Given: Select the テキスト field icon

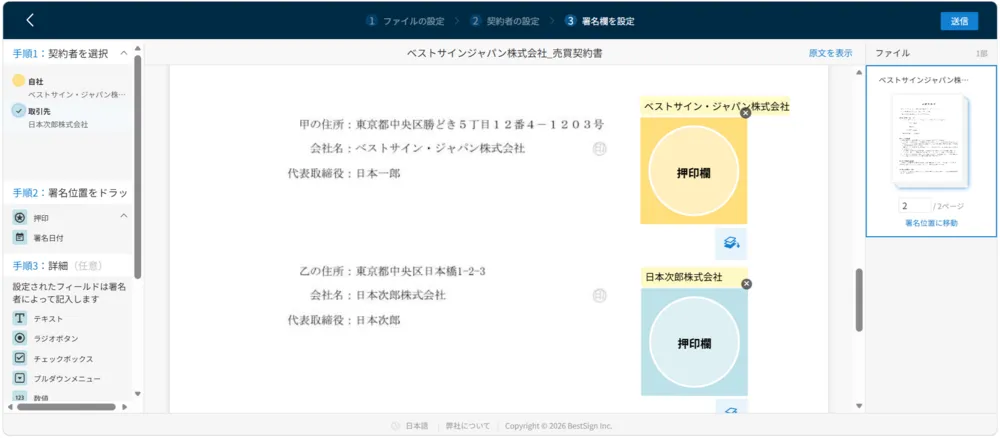Looking at the screenshot, I should point(20,318).
